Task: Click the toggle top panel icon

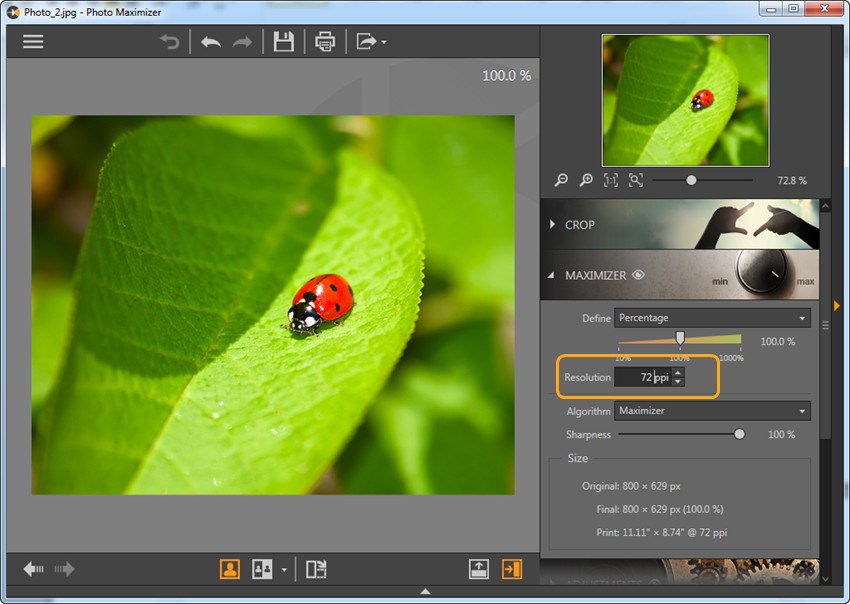Action: tap(479, 569)
